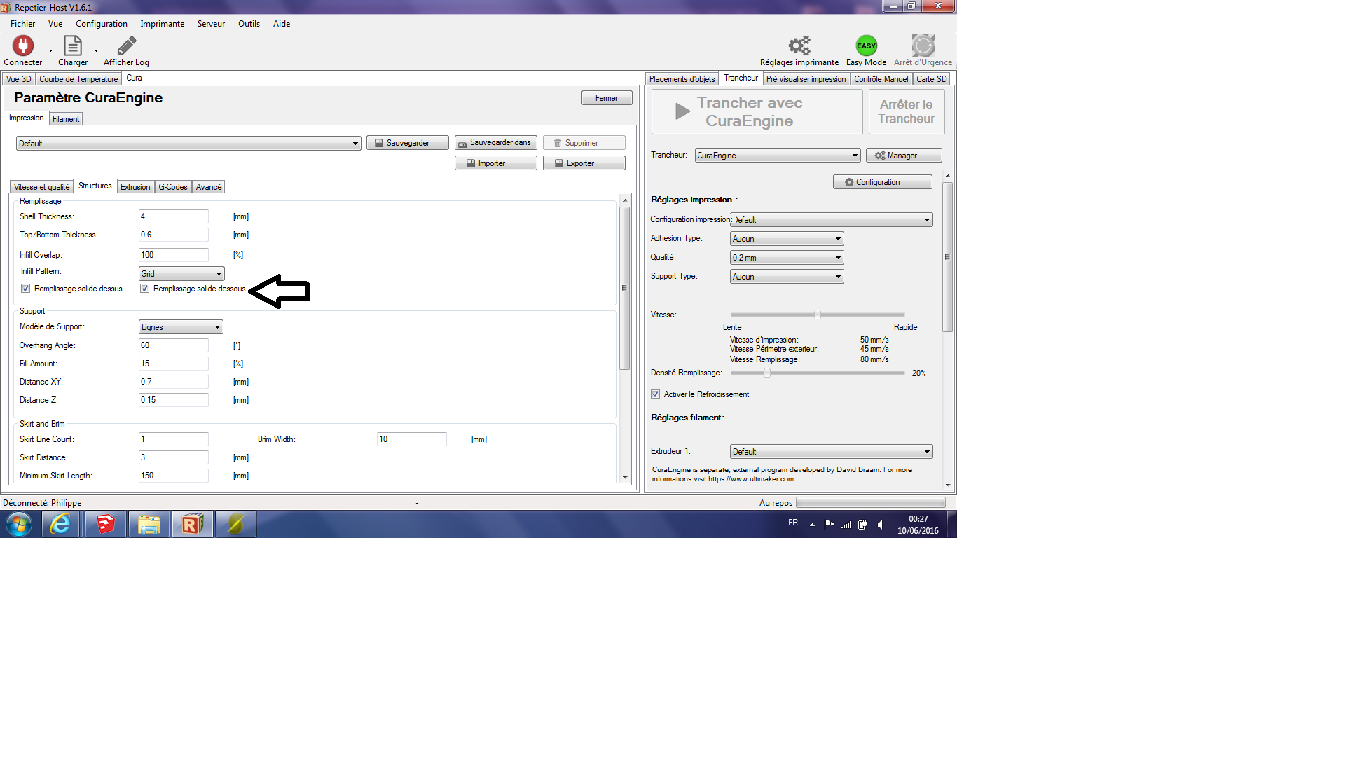Launch Internet Explorer from the taskbar

[61, 524]
